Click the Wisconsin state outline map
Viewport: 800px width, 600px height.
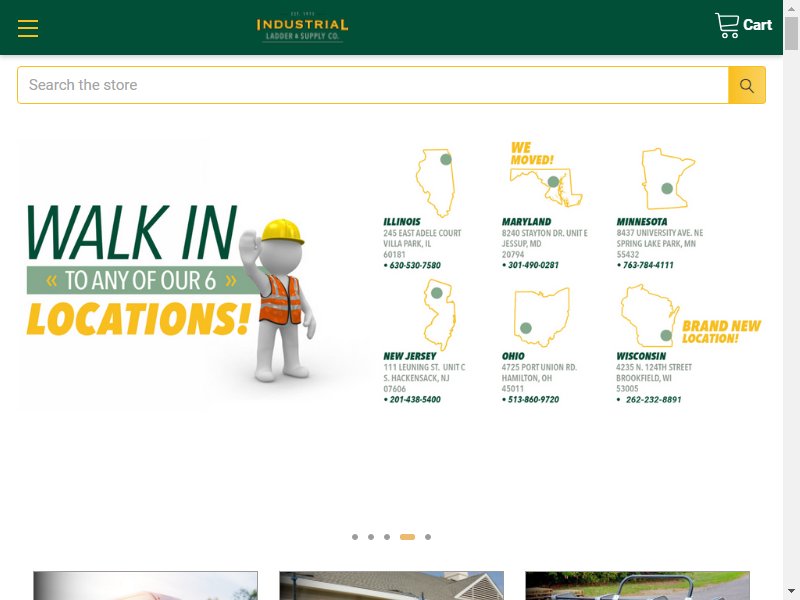coord(650,316)
